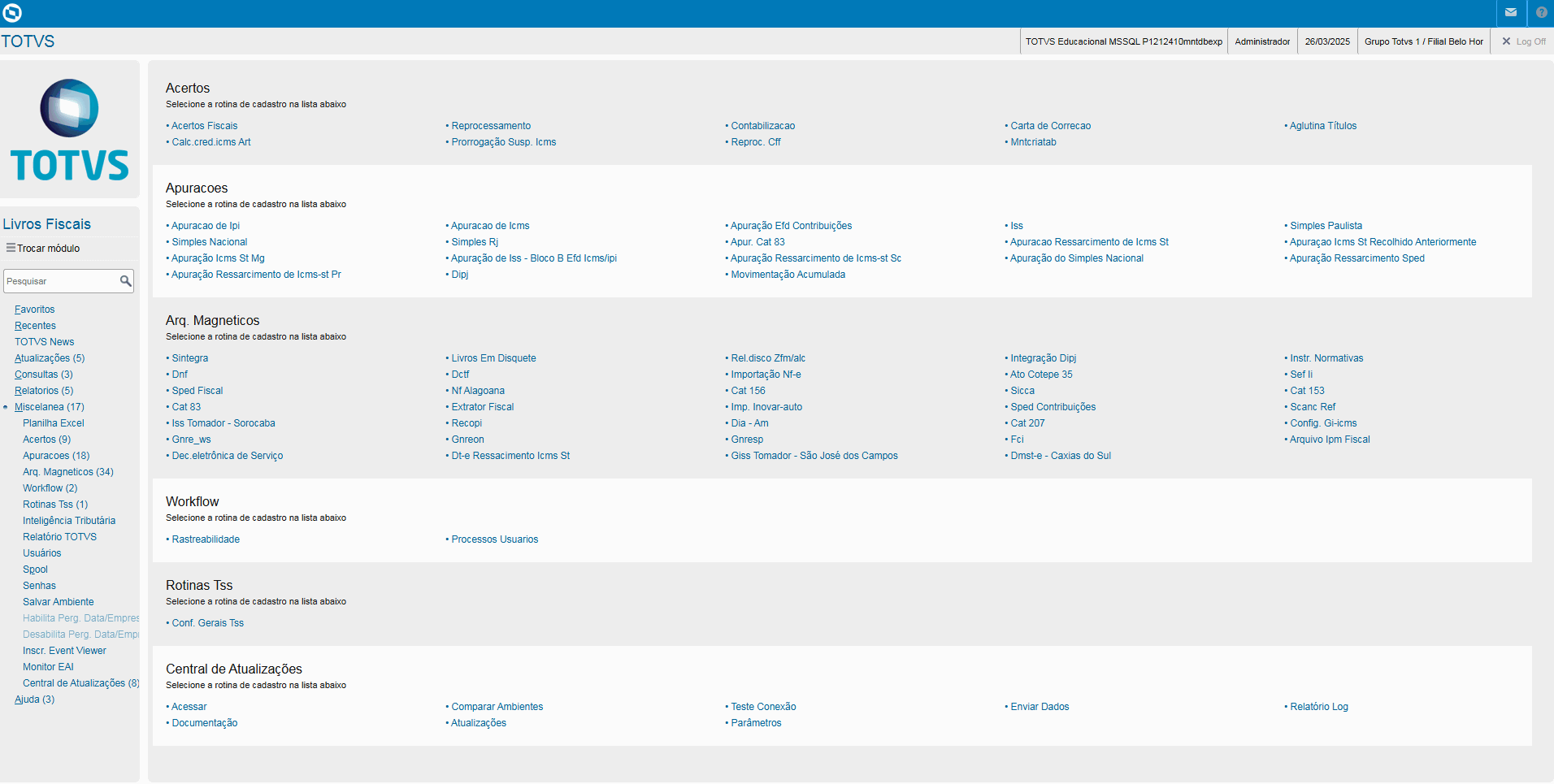Open Apuração Efd Contribuições link

click(792, 226)
